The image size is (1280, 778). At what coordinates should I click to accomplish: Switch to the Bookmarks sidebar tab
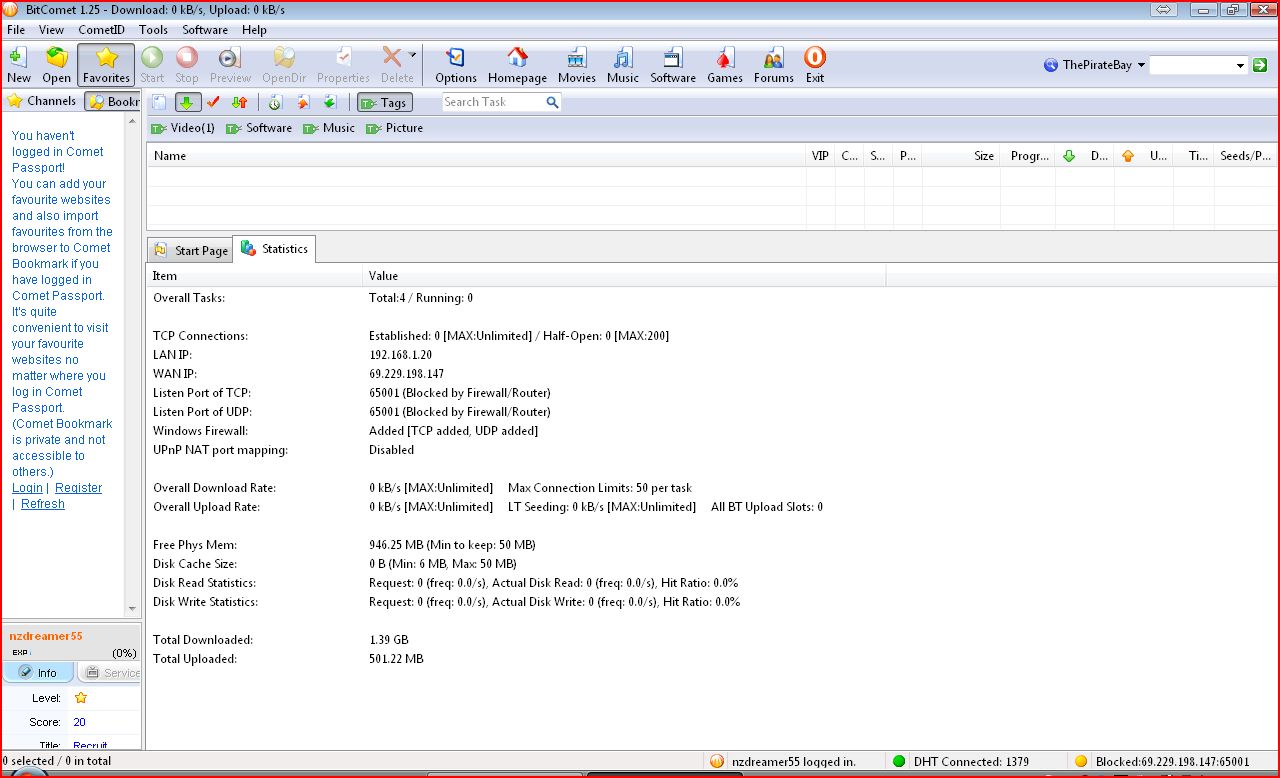(112, 102)
